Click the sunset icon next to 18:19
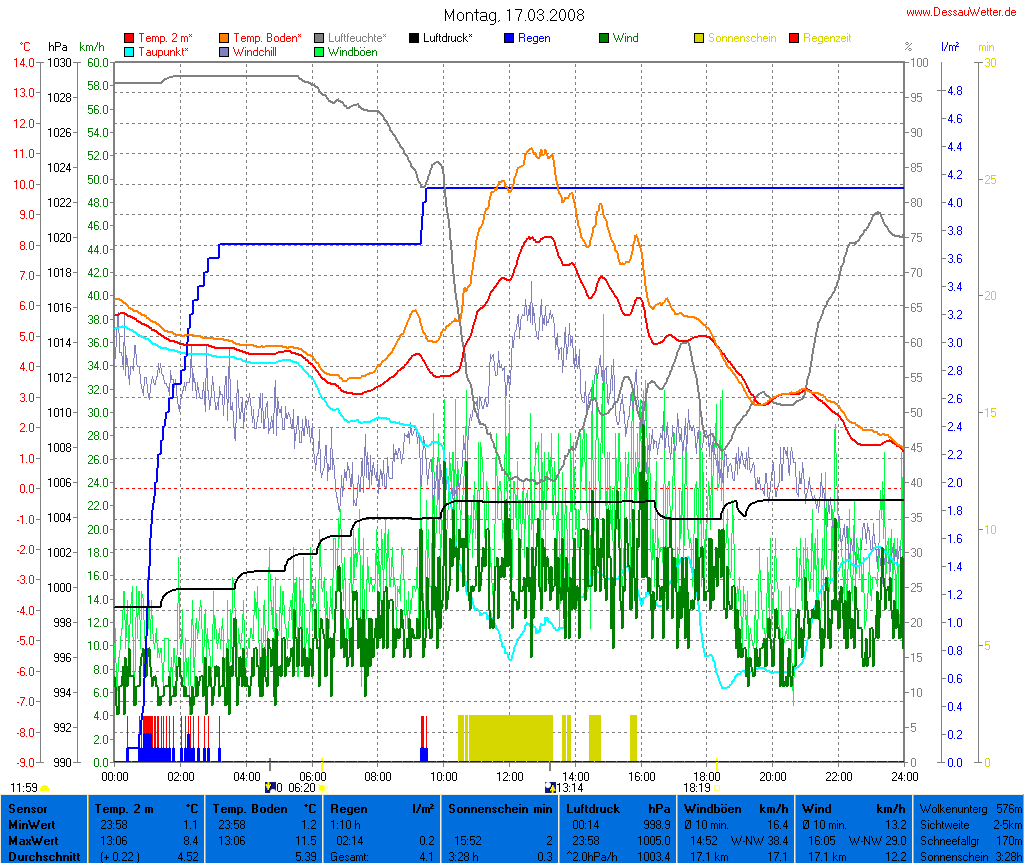This screenshot has width=1024, height=863. (717, 788)
